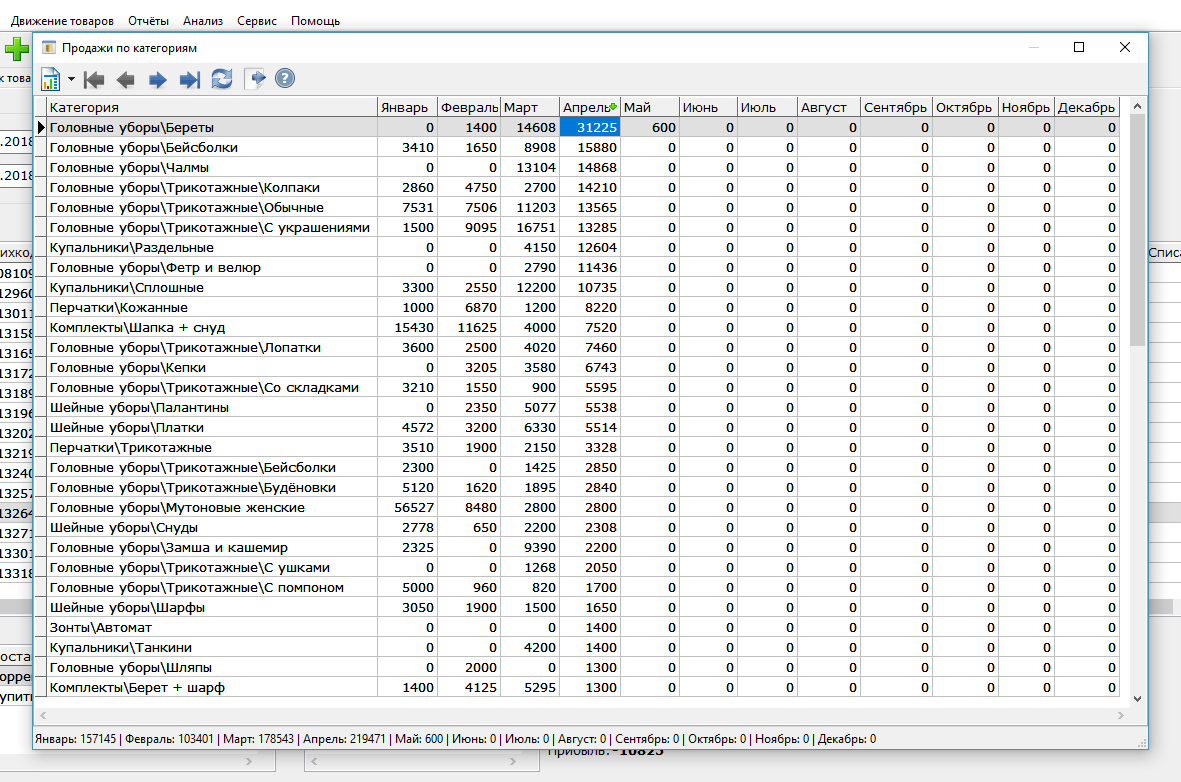The height and width of the screenshot is (782, 1181).
Task: Click the February value 9095 cell
Action: (469, 228)
